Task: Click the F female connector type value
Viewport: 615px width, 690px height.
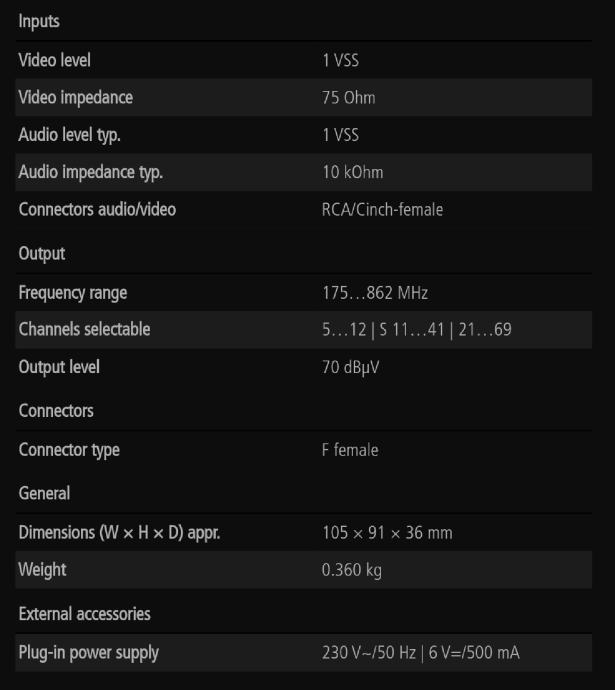Action: click(350, 450)
